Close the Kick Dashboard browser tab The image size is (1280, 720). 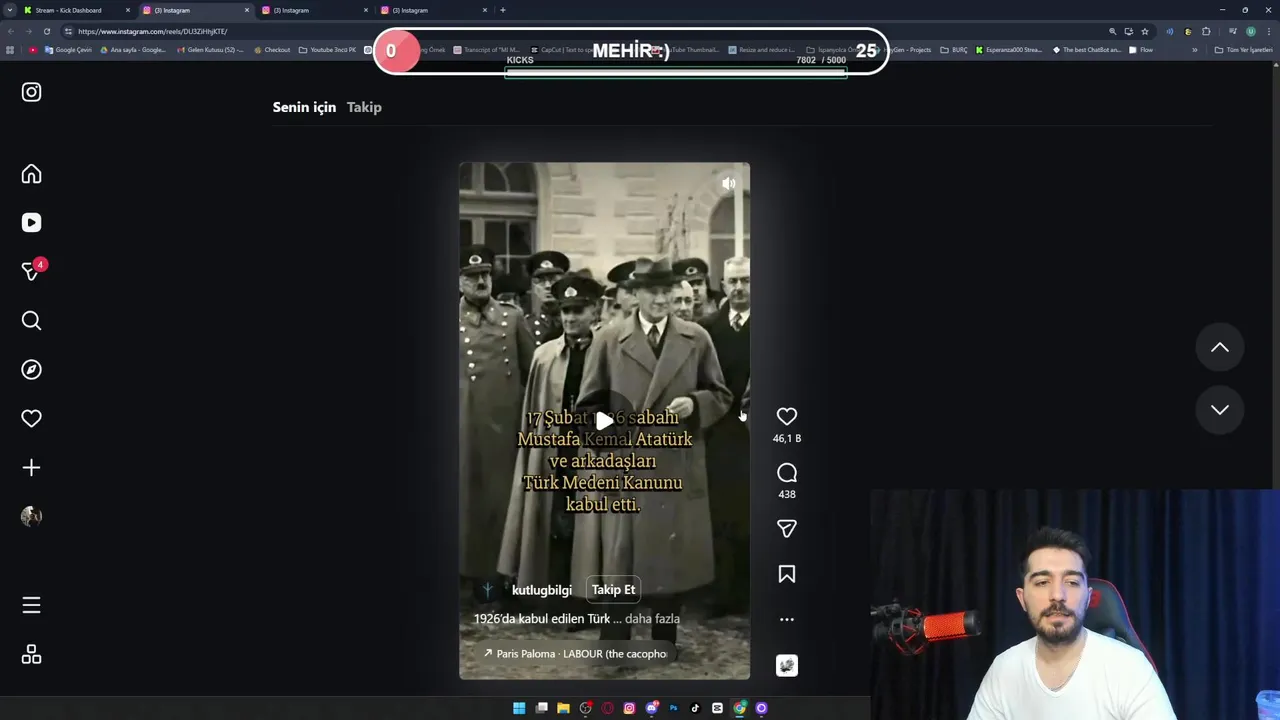point(127,10)
